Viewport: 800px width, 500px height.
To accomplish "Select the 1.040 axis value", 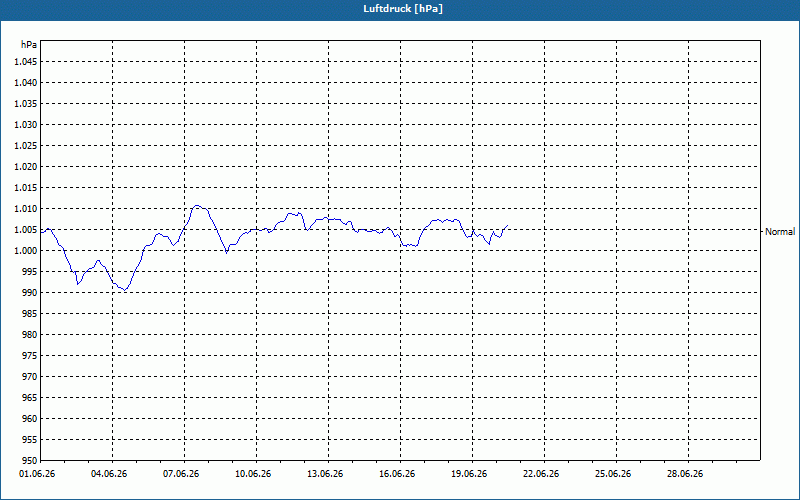I will 26,83.
